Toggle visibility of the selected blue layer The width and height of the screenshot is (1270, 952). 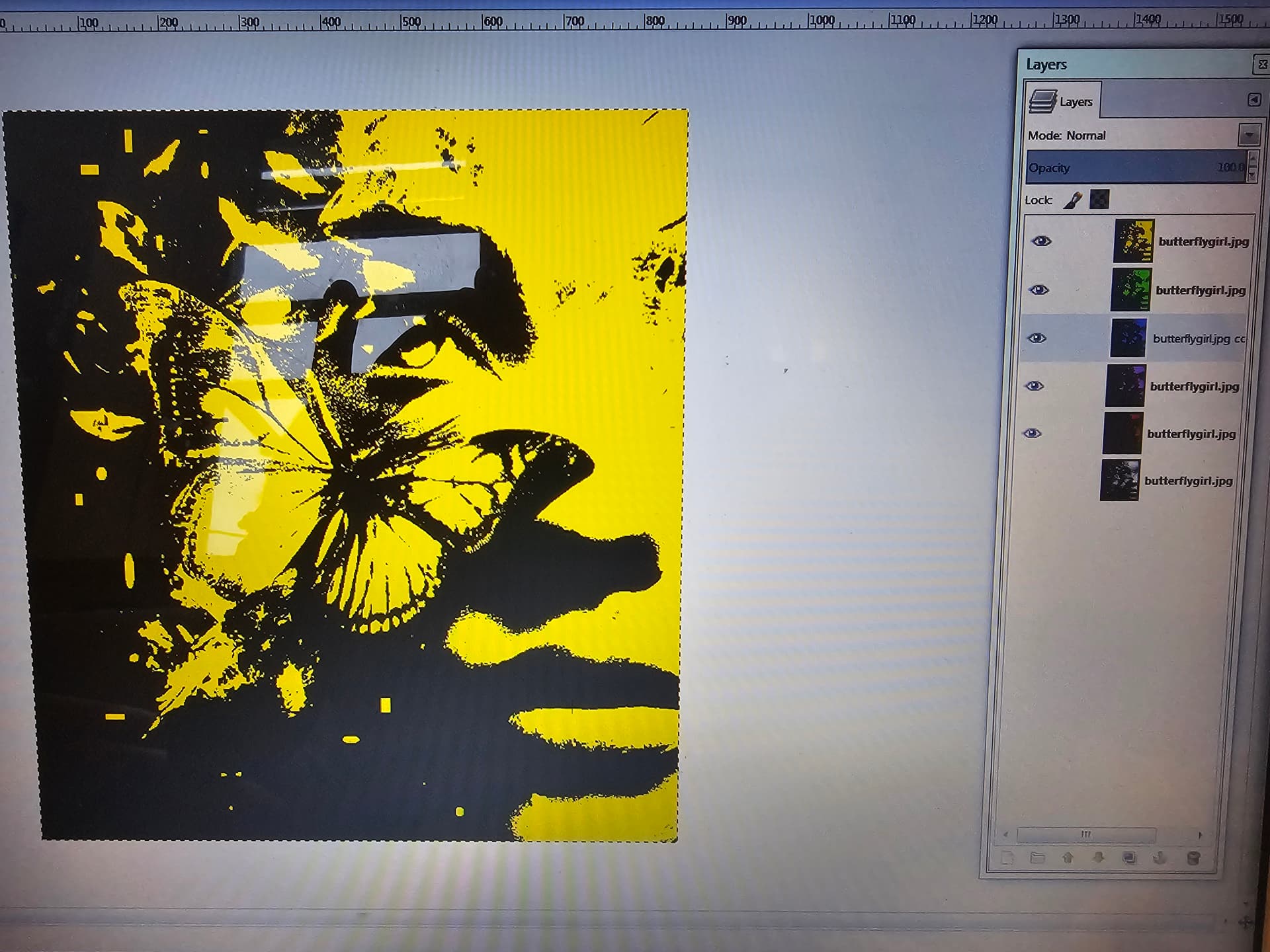point(1037,338)
